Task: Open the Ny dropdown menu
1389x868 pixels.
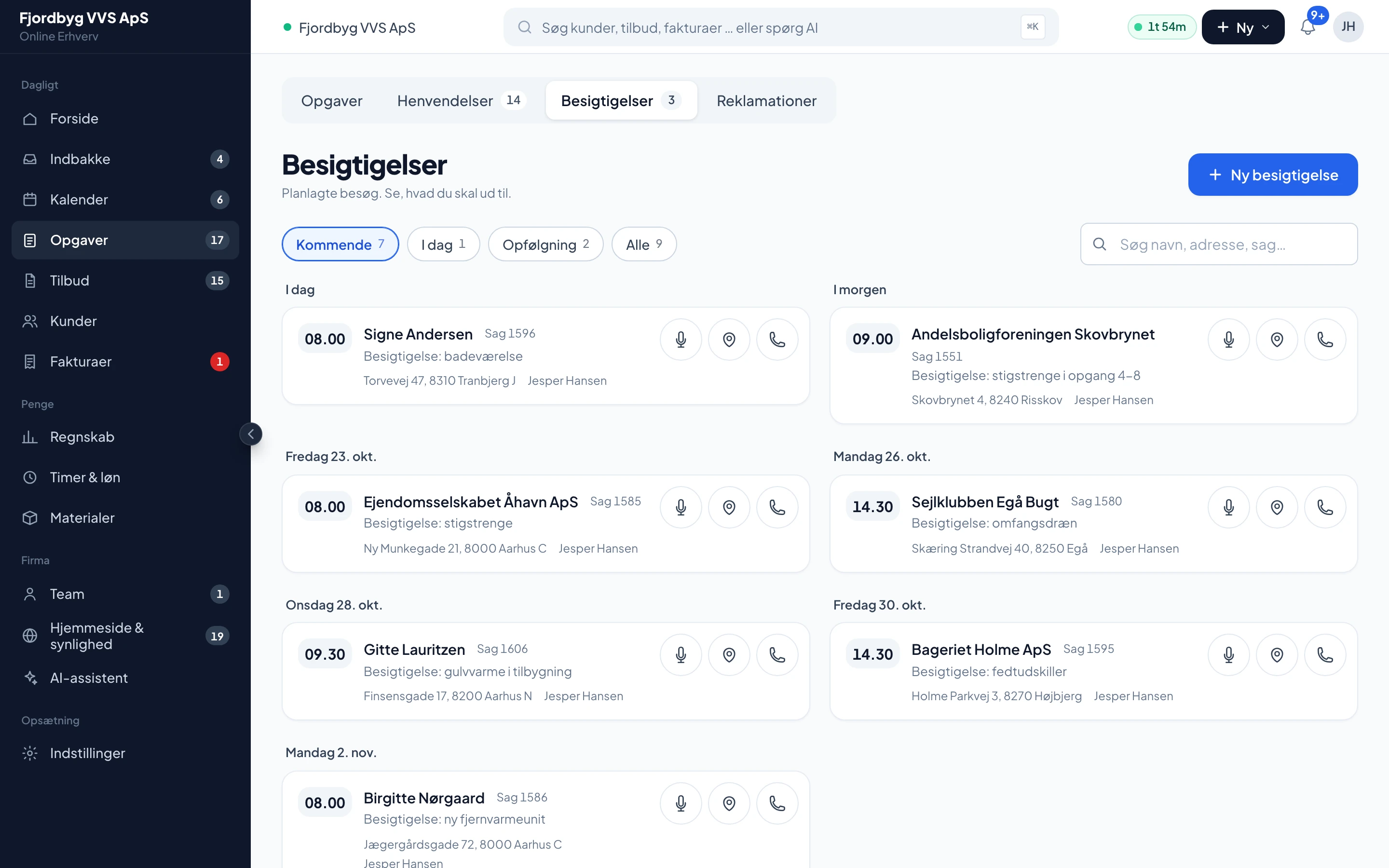Action: click(x=1243, y=27)
